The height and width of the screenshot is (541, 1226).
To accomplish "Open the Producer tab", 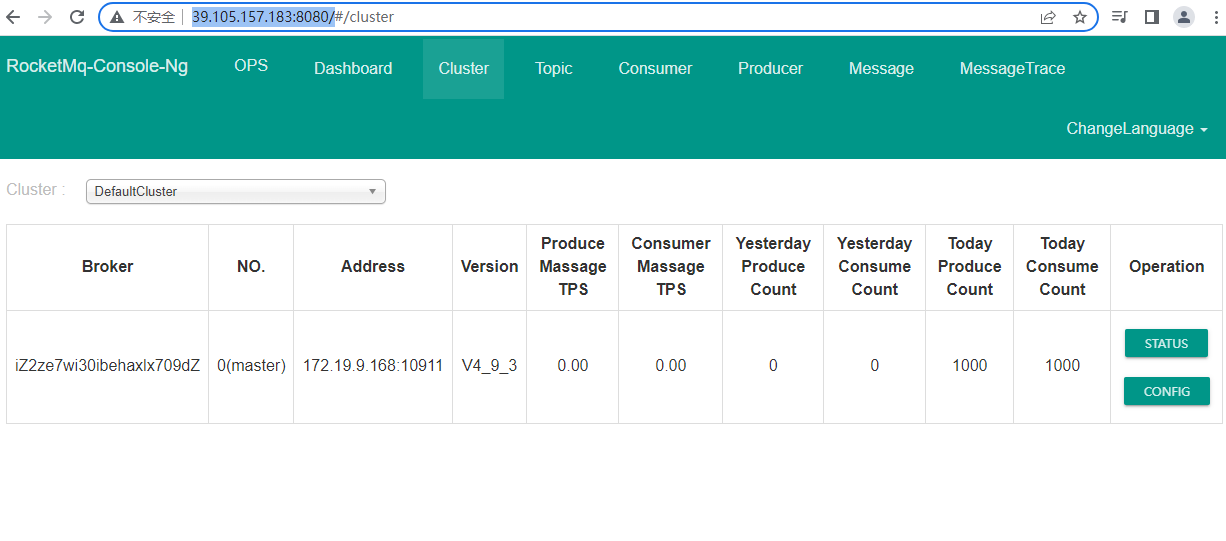I will pyautogui.click(x=771, y=68).
